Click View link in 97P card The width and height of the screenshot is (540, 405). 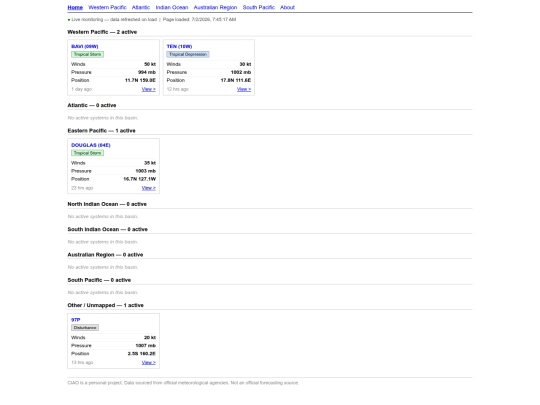[x=148, y=363]
